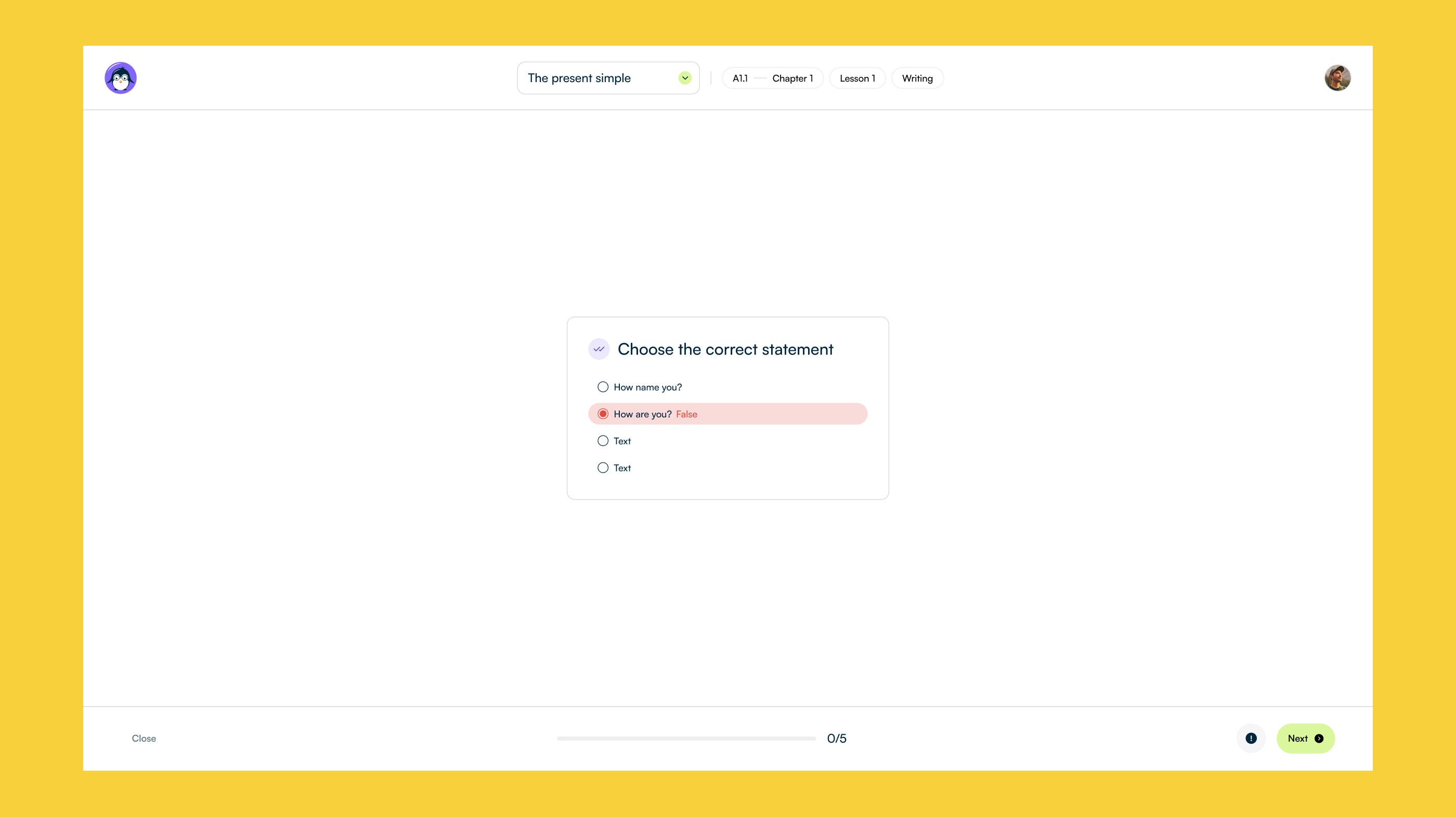Image resolution: width=1456 pixels, height=817 pixels.
Task: Click the exclamation info icon
Action: tap(1251, 739)
